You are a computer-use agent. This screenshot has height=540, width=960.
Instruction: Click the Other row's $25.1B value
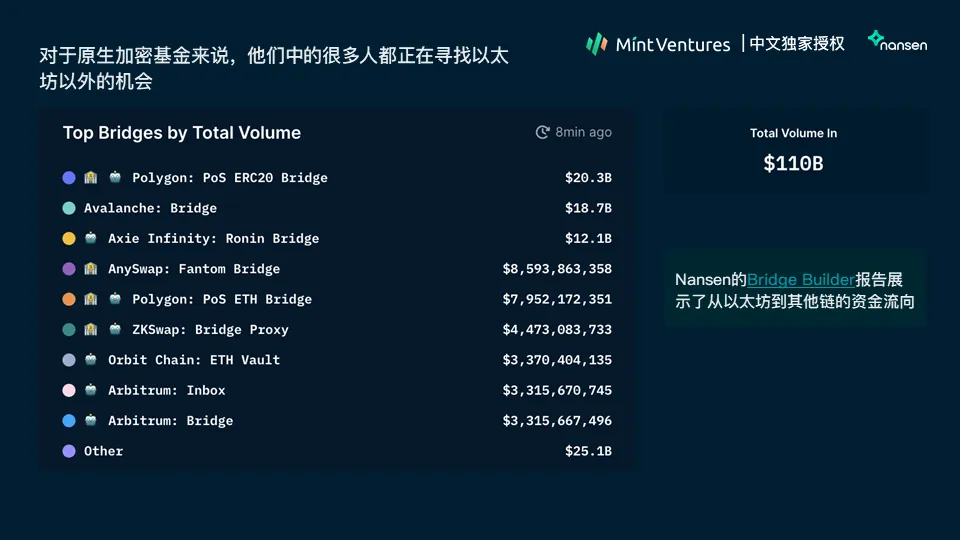point(588,451)
